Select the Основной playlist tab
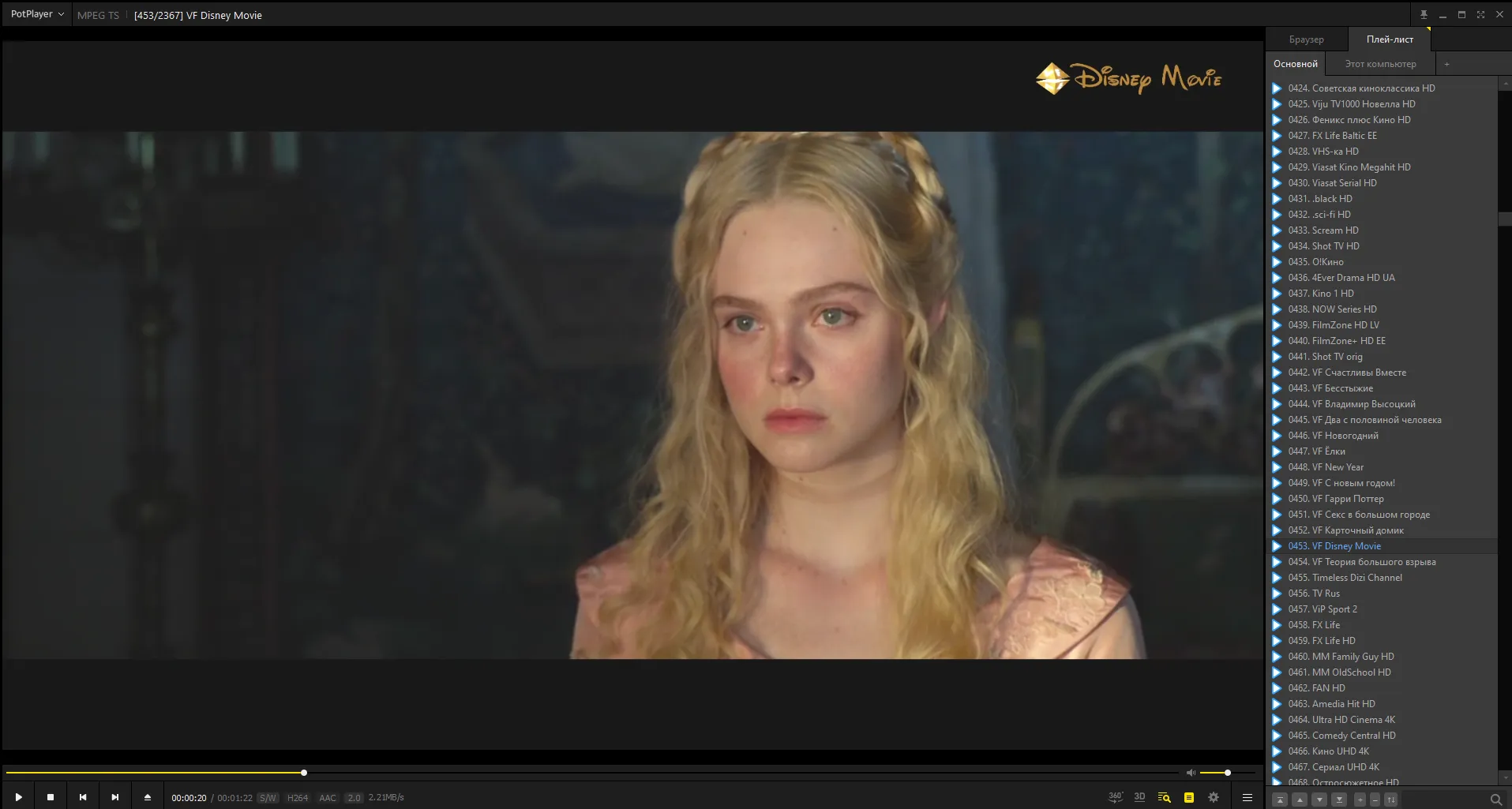1512x809 pixels. [1295, 64]
